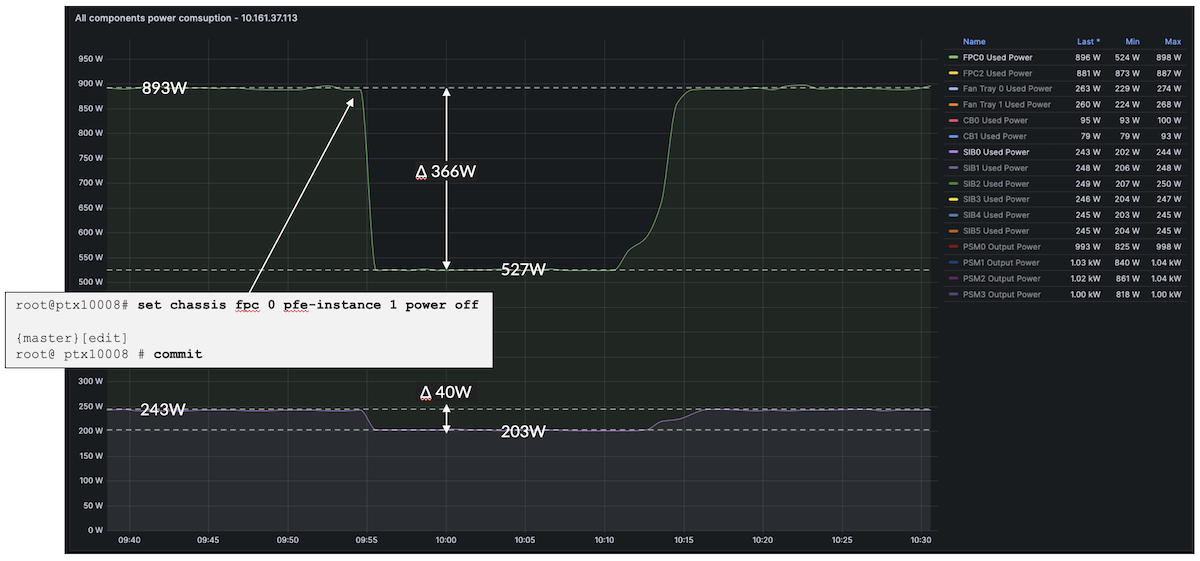Image resolution: width=1200 pixels, height=561 pixels.
Task: Change the SIB2 Used Power series color swatch
Action: [952, 184]
